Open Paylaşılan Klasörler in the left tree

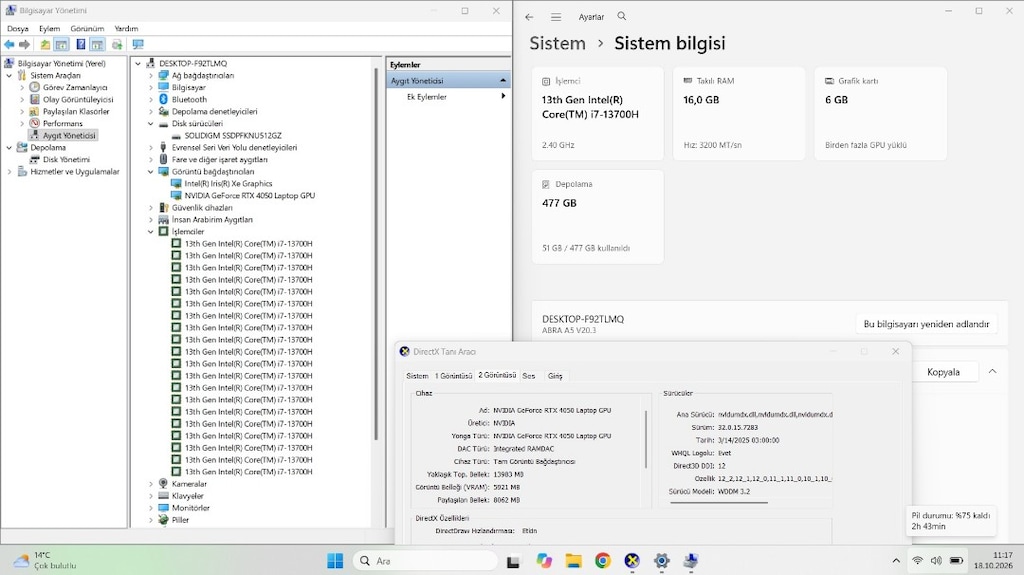[76, 112]
